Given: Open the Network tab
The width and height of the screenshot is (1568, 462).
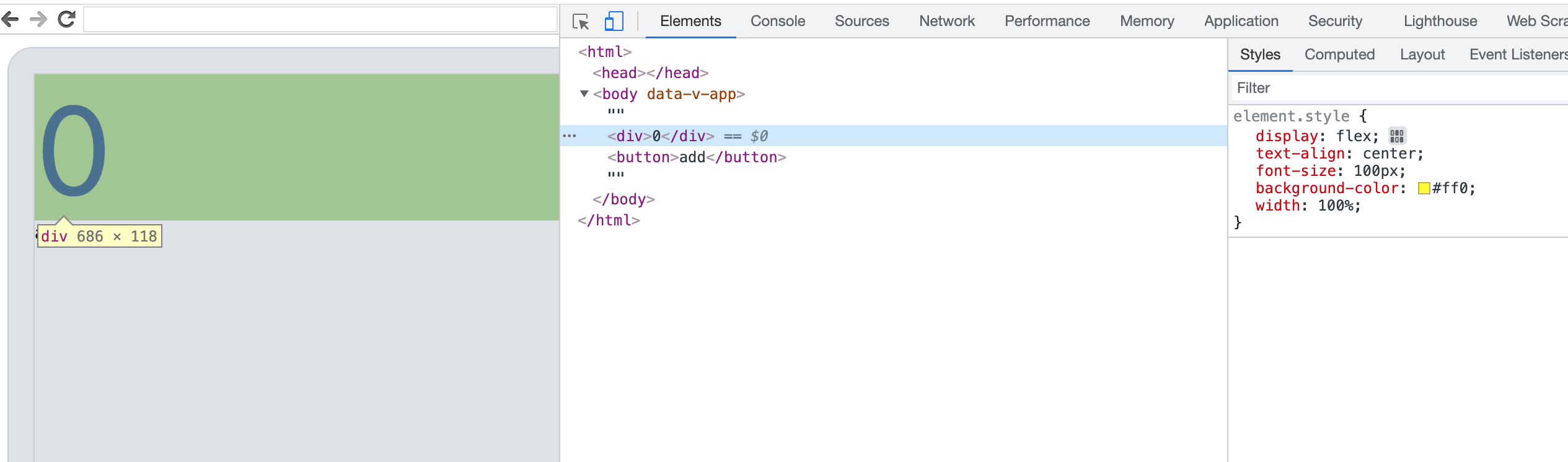Looking at the screenshot, I should [947, 21].
